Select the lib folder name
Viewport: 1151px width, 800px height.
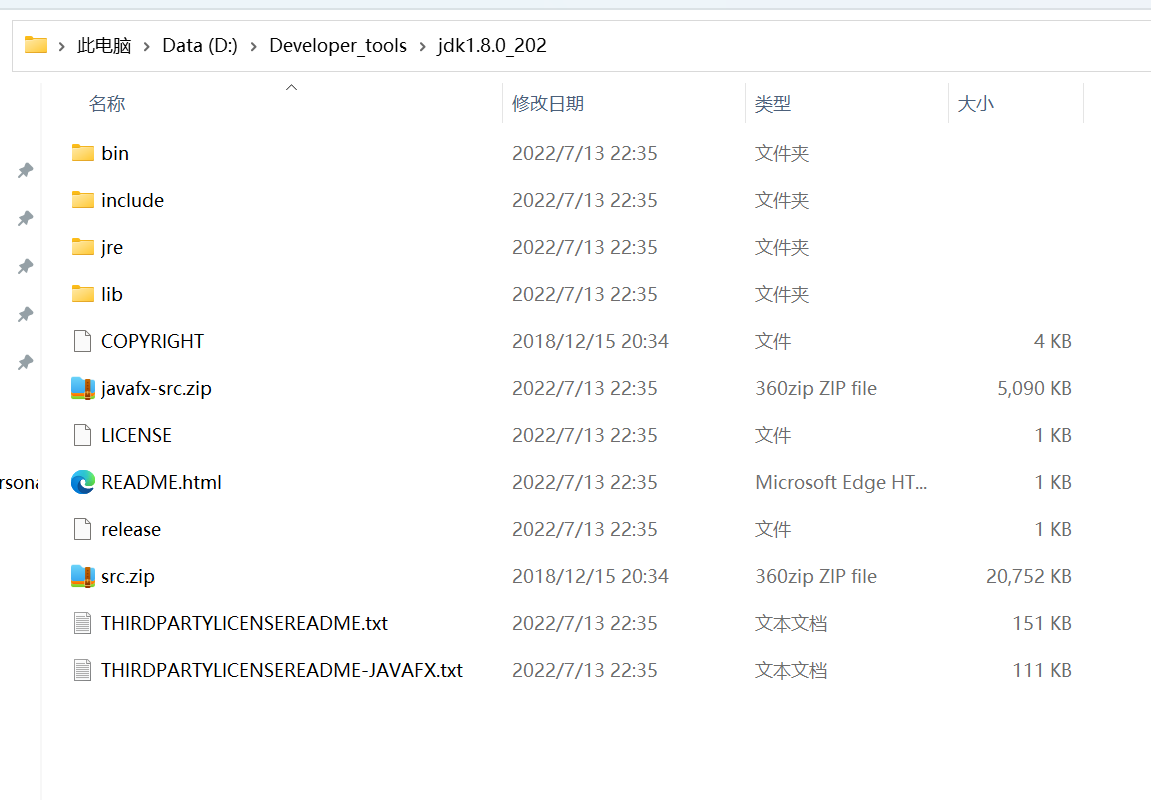tap(112, 294)
